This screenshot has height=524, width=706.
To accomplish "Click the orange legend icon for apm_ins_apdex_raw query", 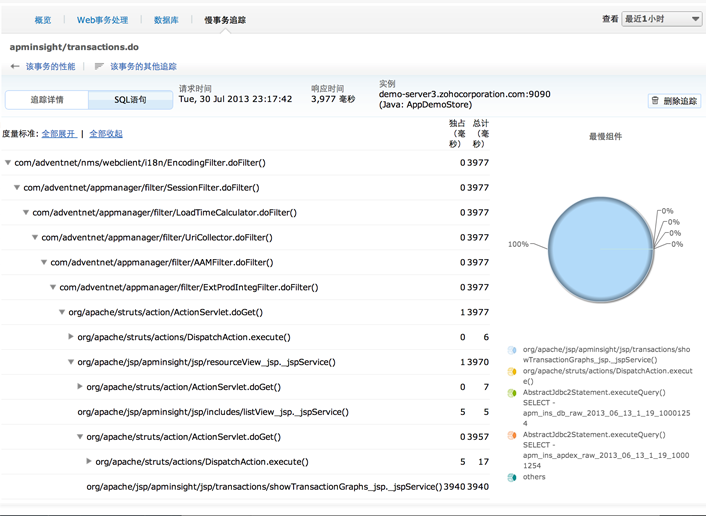I will coord(513,435).
